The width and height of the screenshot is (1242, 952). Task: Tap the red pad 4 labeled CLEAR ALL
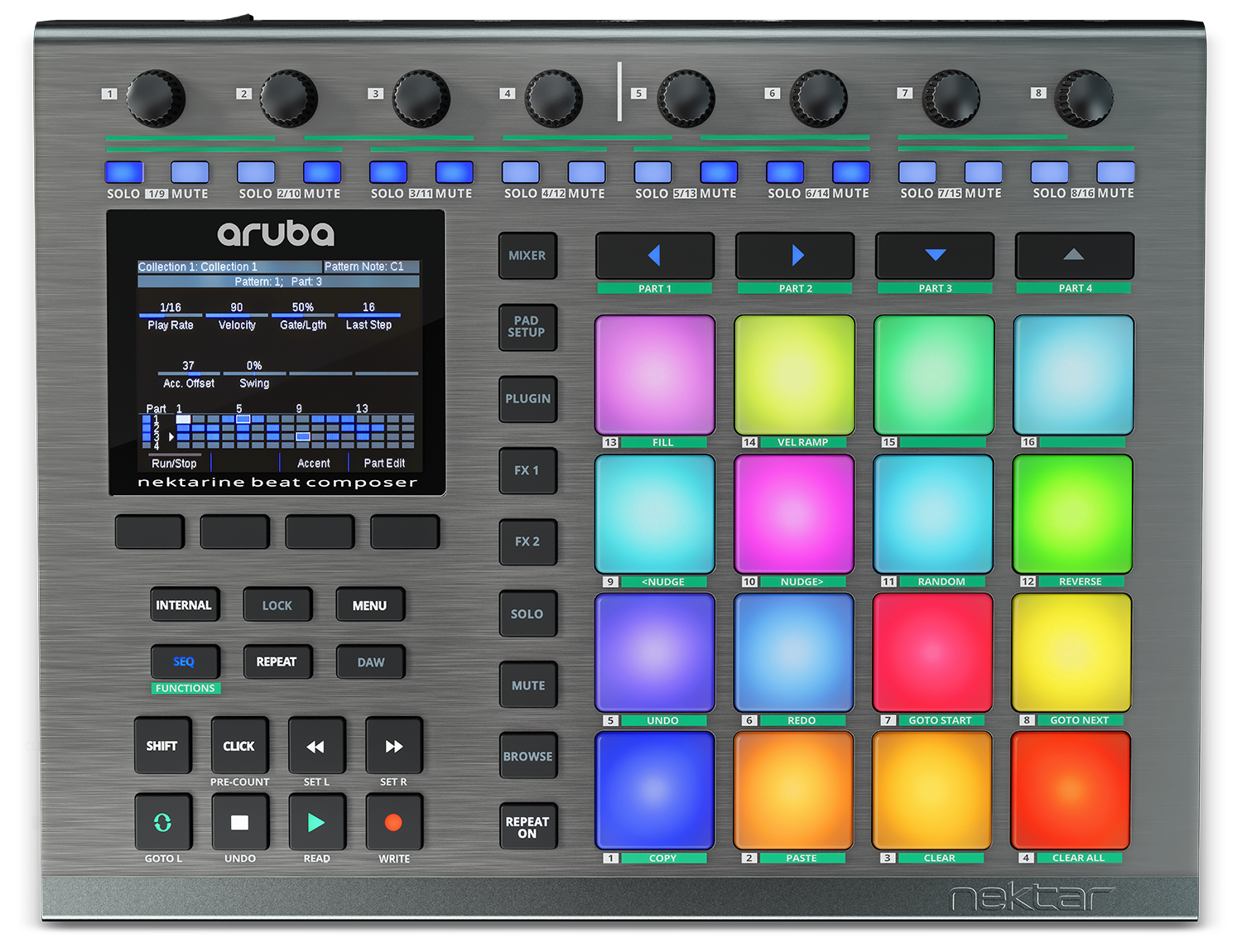click(x=1071, y=791)
